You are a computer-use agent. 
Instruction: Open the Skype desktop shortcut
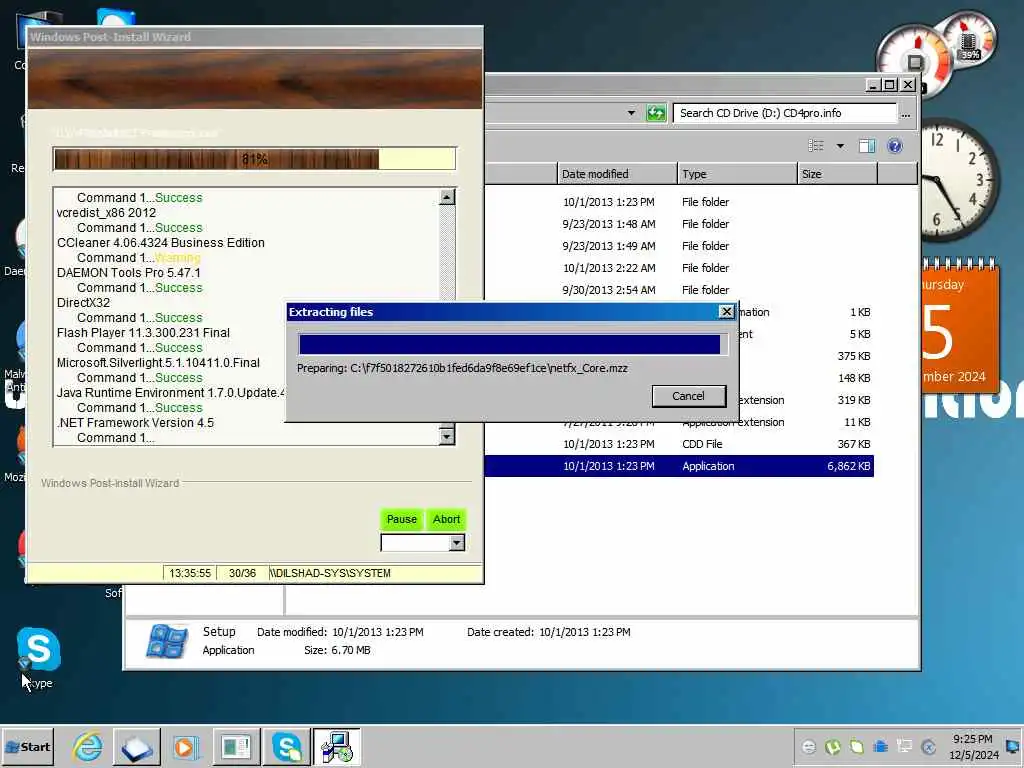[38, 656]
